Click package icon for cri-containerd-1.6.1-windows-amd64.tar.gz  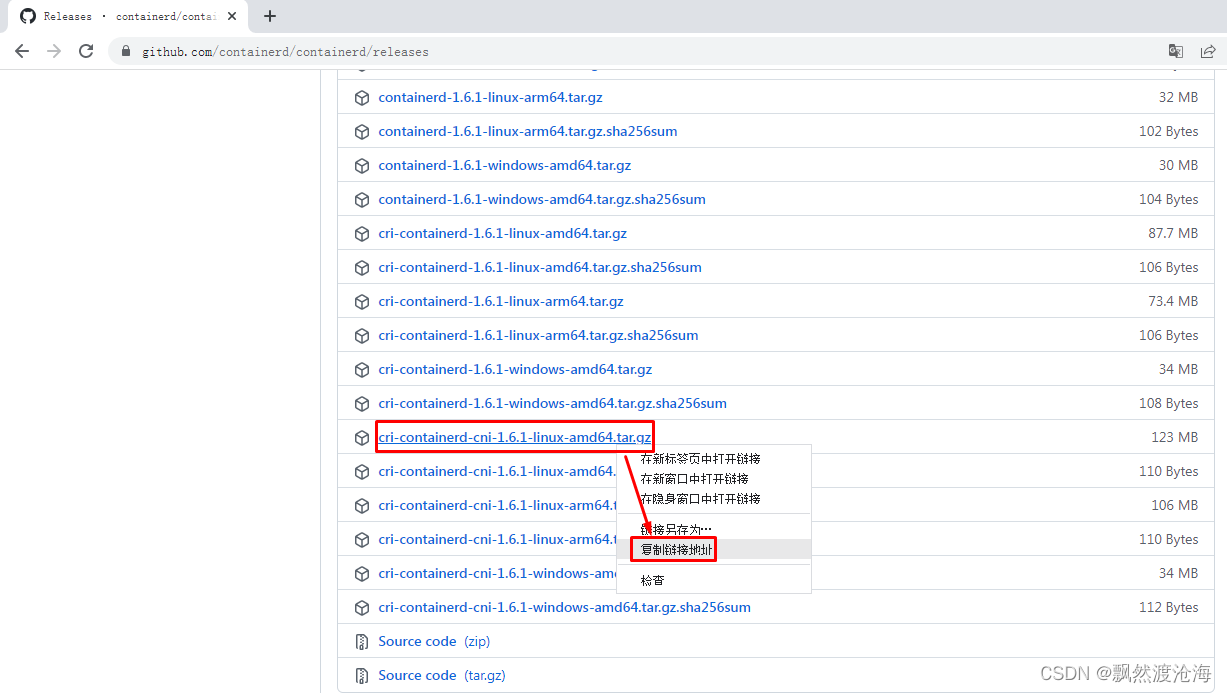(x=362, y=370)
